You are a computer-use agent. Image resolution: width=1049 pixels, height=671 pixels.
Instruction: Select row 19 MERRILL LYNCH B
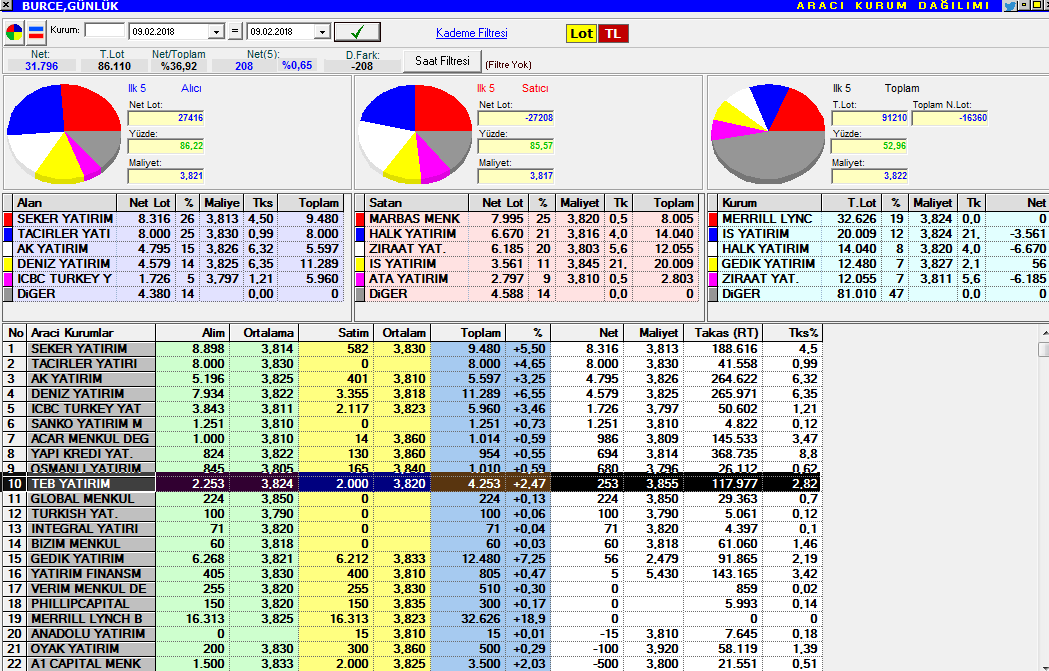412,619
